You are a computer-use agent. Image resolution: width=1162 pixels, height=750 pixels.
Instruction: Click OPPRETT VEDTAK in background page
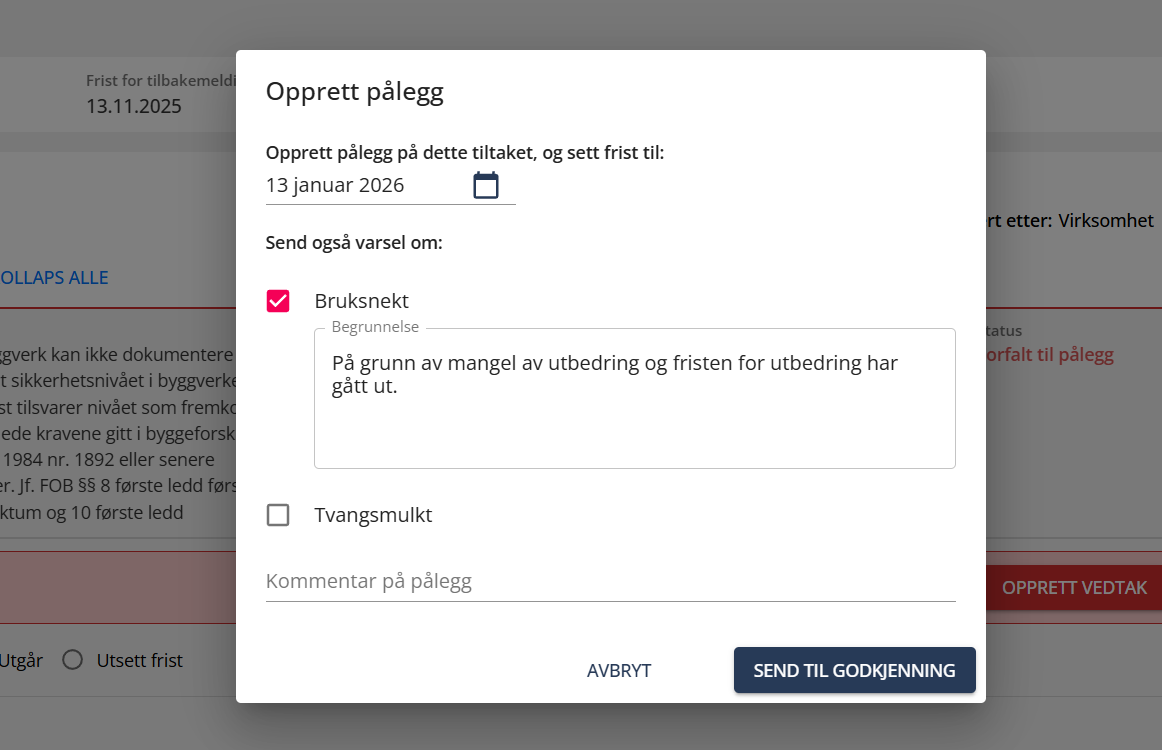(1074, 588)
